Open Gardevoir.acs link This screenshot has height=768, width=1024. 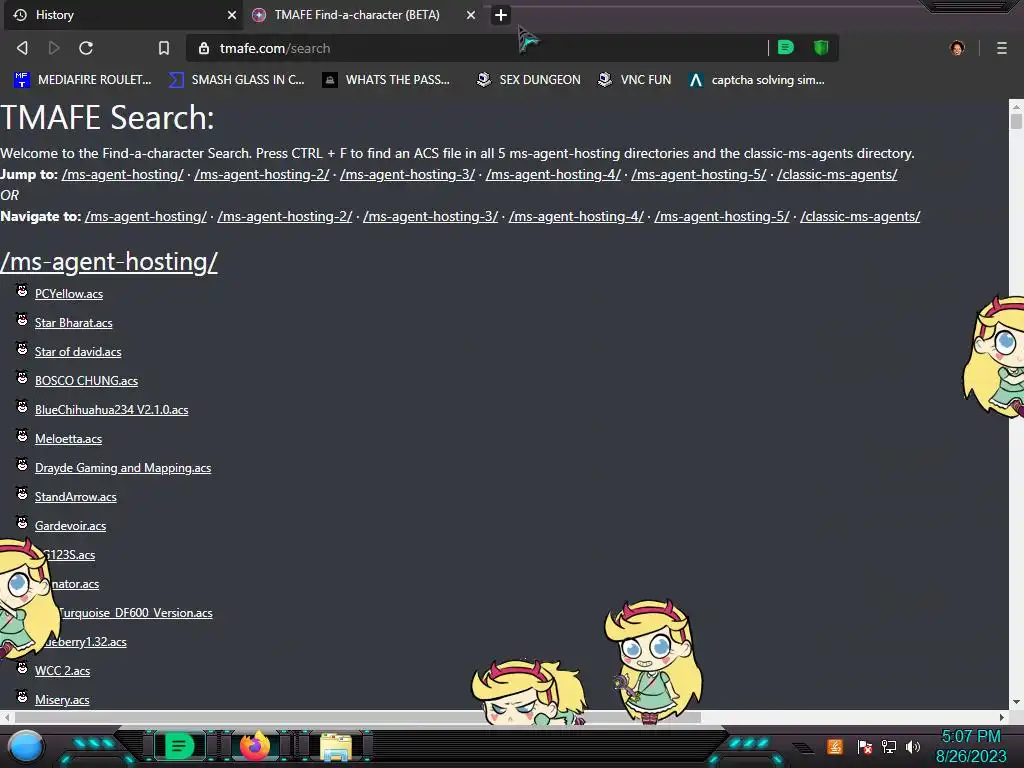coord(71,526)
